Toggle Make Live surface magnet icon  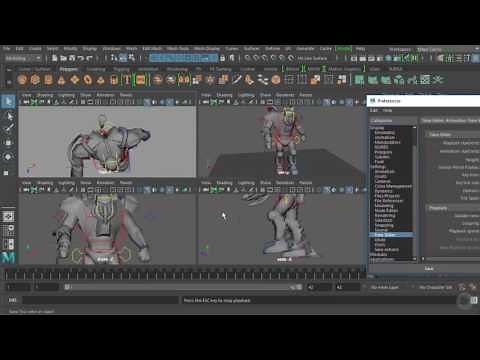(x=291, y=58)
